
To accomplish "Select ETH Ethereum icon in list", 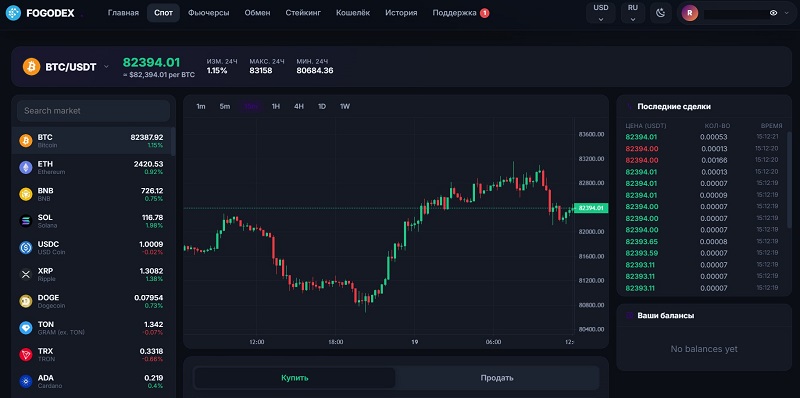I will 26,167.
